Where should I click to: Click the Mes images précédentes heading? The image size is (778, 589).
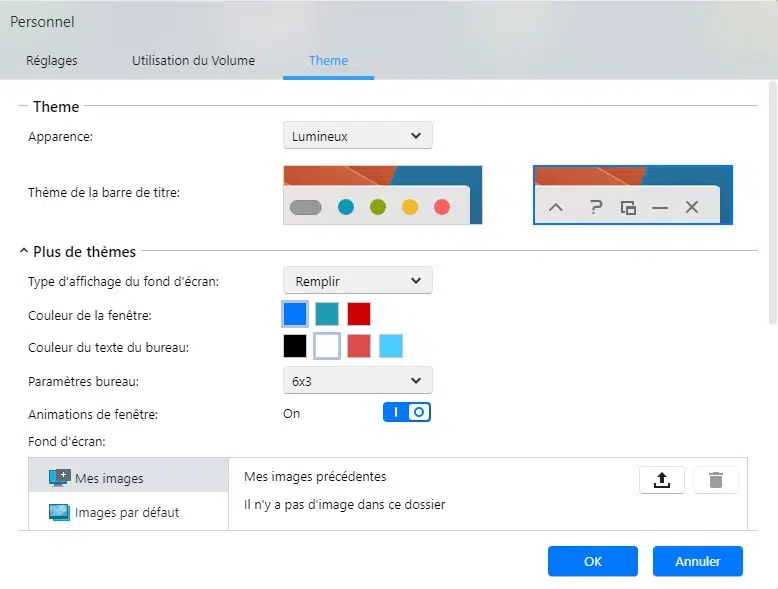point(315,476)
